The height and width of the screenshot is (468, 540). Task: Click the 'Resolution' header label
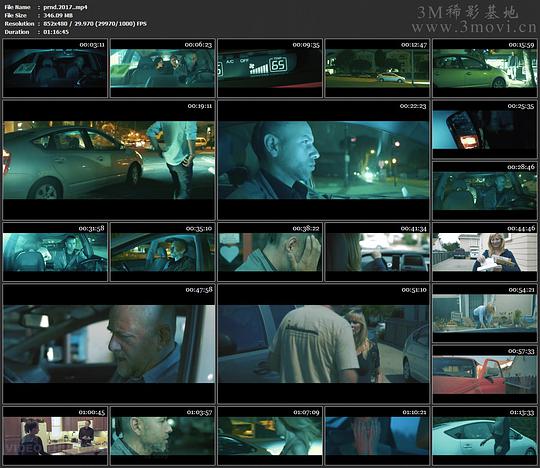[x=19, y=24]
